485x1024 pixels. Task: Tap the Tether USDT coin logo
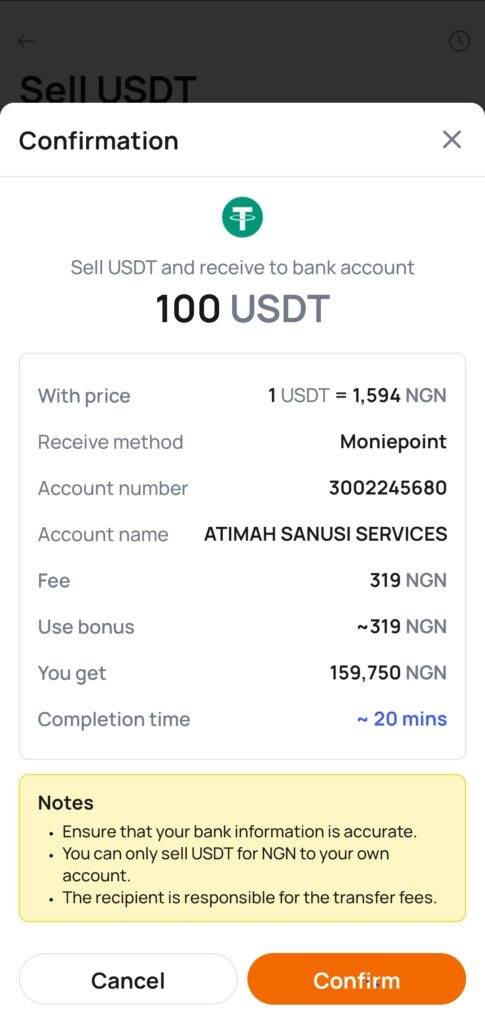pyautogui.click(x=242, y=217)
